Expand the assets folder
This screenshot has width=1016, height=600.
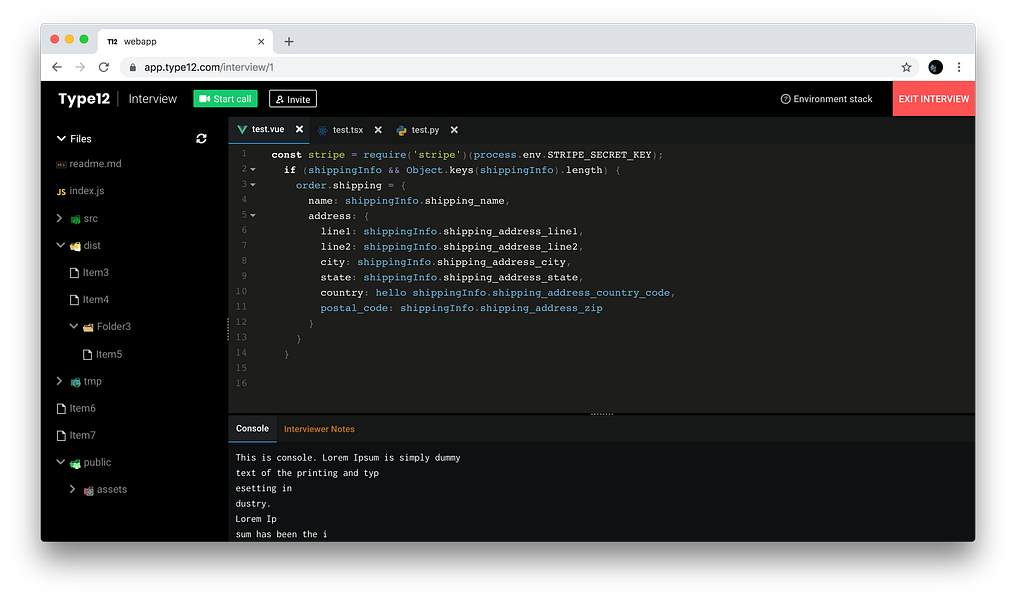click(73, 489)
